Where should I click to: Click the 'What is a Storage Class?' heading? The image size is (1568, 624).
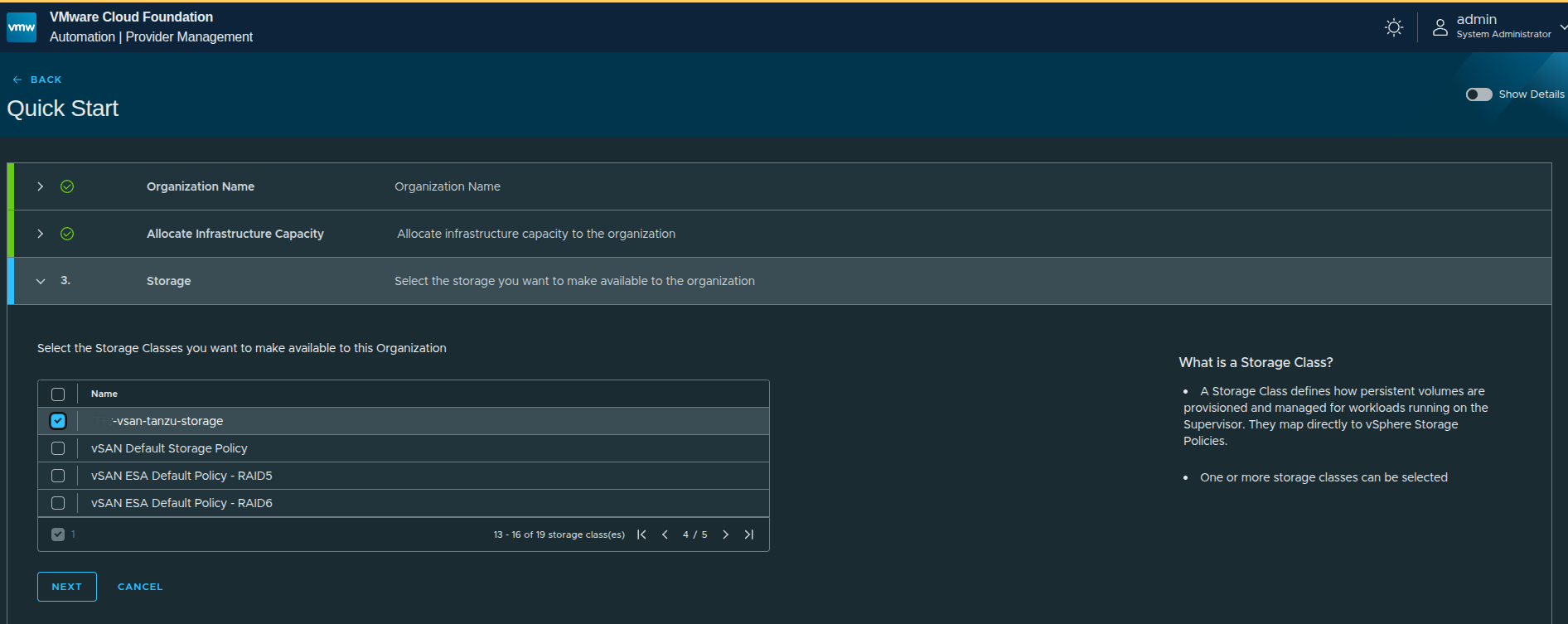[1256, 362]
